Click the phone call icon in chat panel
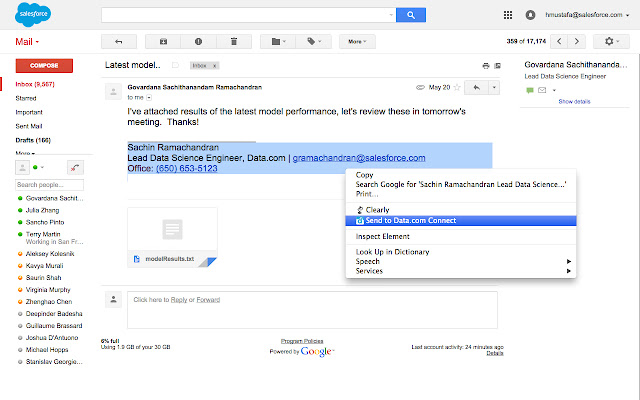Screen dimensions: 640x400 75,167
